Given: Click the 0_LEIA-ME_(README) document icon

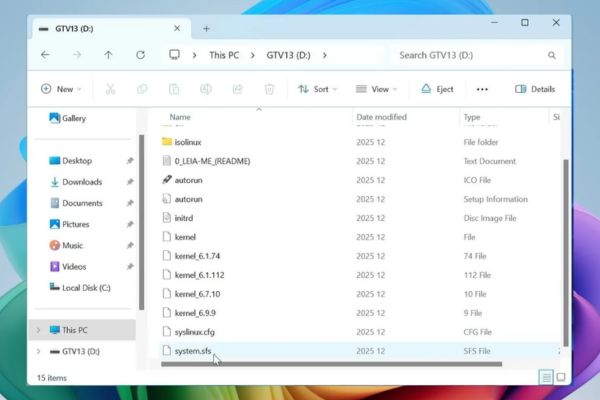Looking at the screenshot, I should point(166,161).
